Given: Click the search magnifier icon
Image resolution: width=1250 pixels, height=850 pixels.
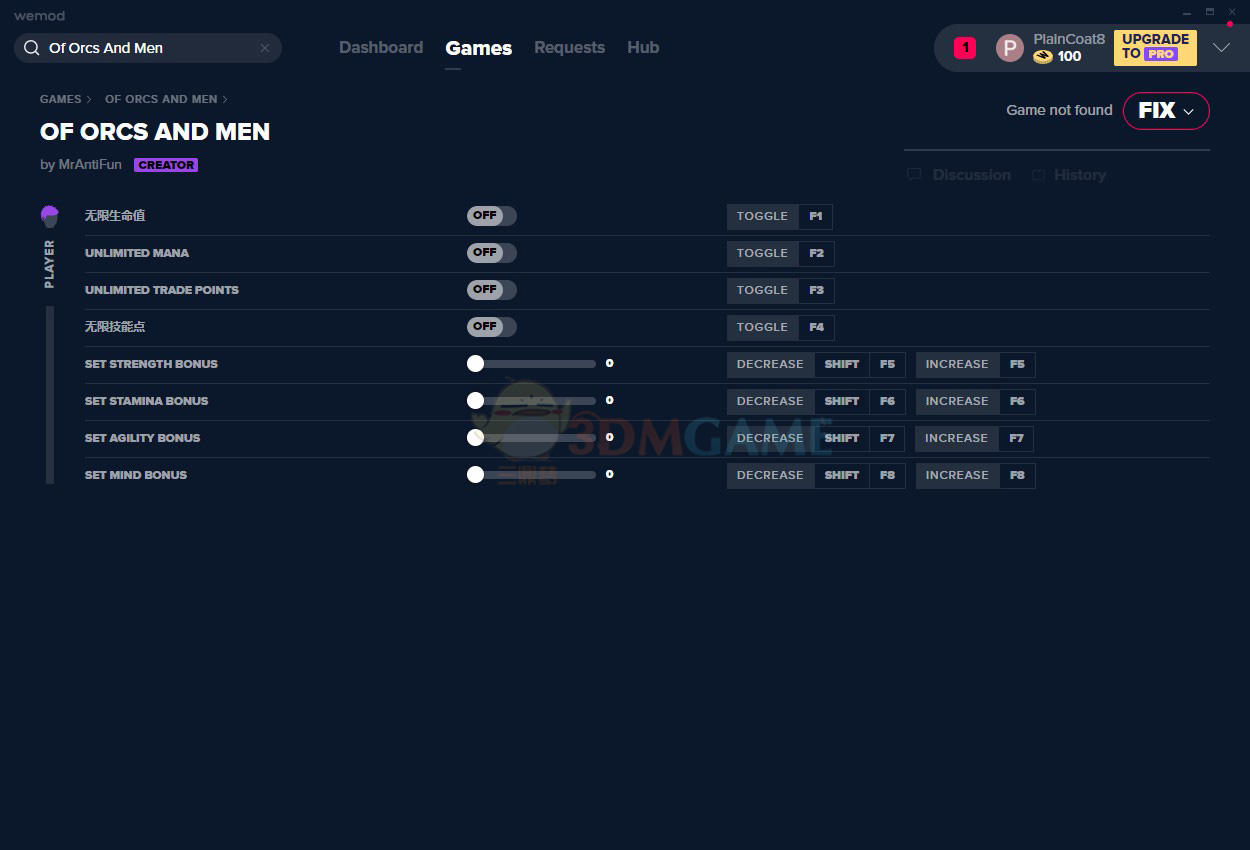Looking at the screenshot, I should [x=31, y=48].
